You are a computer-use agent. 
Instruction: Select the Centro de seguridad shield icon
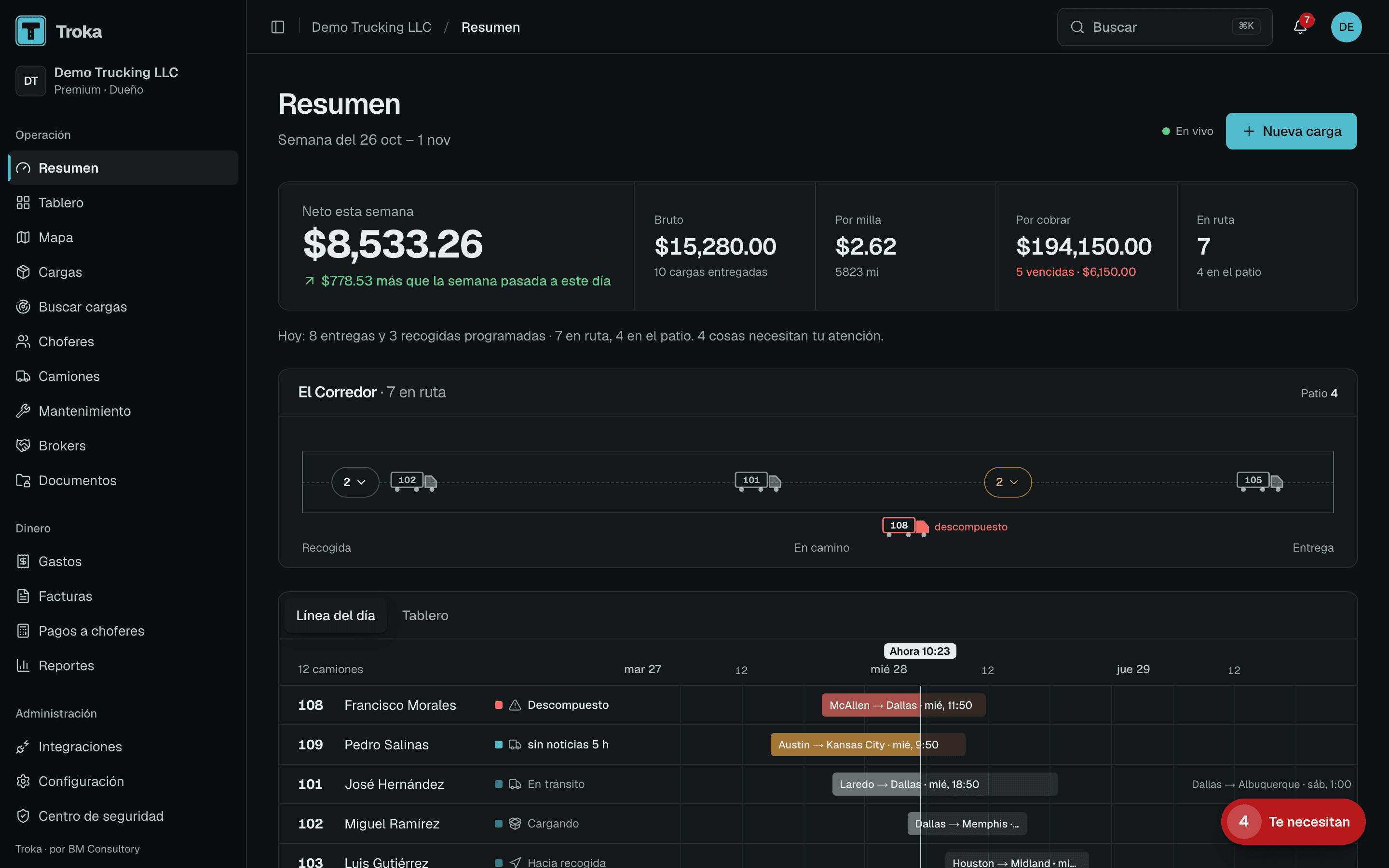(23, 816)
